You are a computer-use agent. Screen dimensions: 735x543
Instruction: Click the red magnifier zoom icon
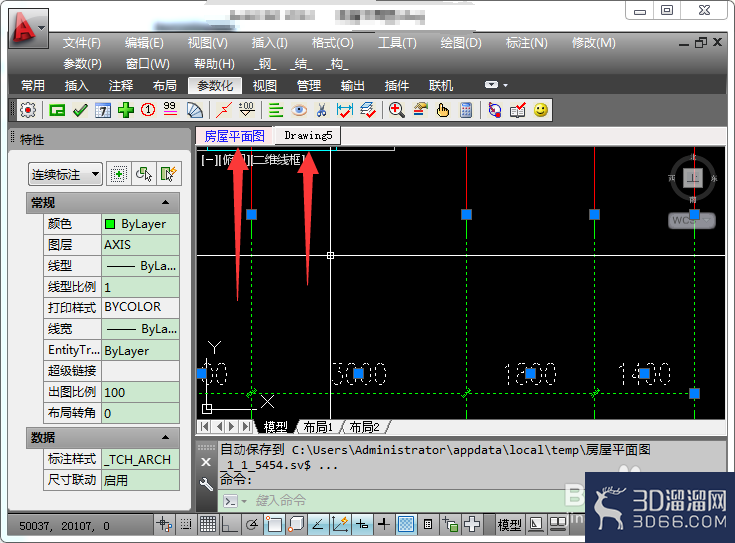397,111
